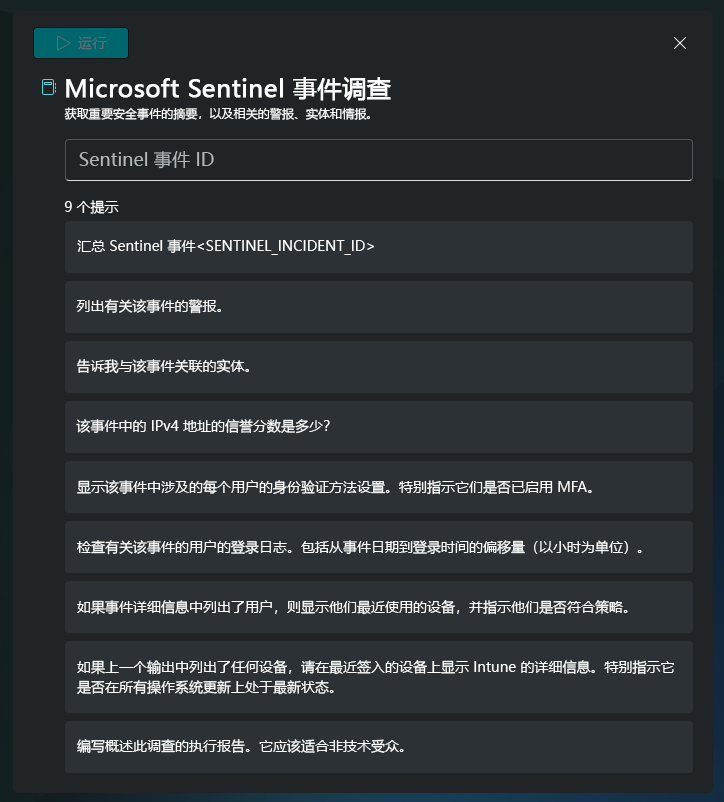Select the 汇总 Sentinel 事件 SENTINEL_INCIDENT_ID prompt
The height and width of the screenshot is (802, 724).
[x=379, y=247]
